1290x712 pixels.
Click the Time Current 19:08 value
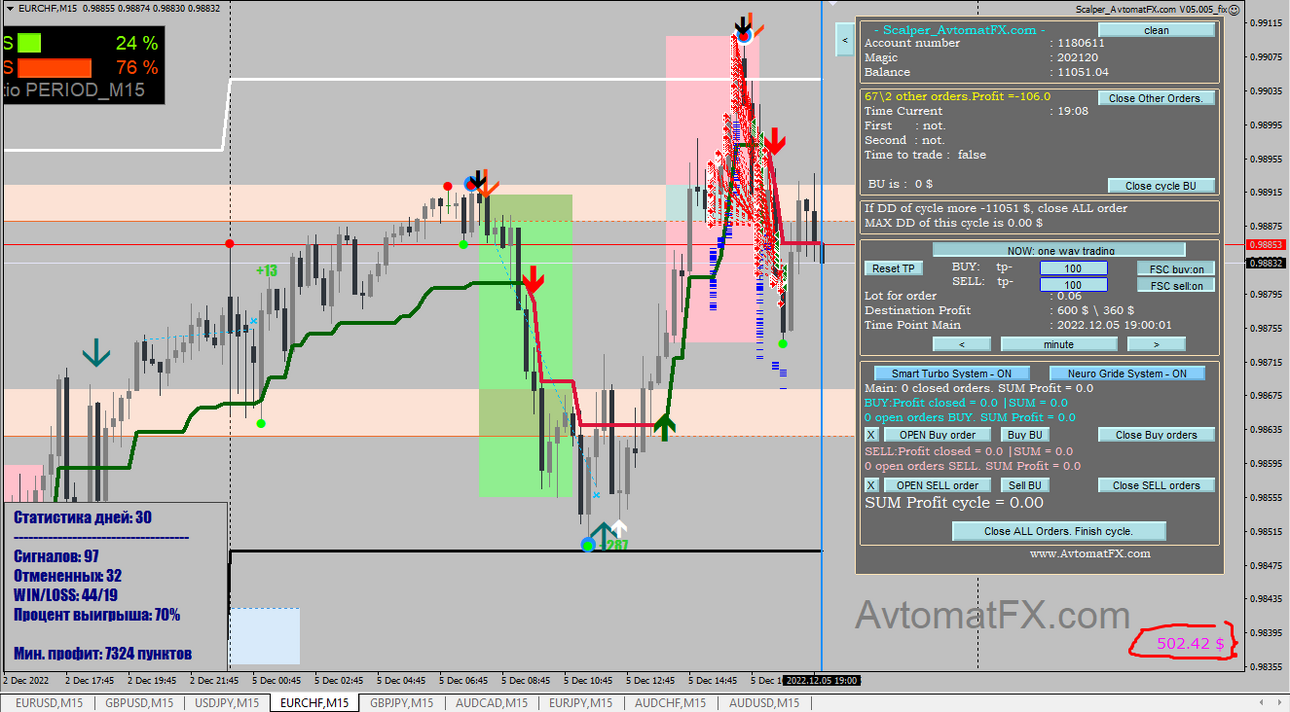1073,111
